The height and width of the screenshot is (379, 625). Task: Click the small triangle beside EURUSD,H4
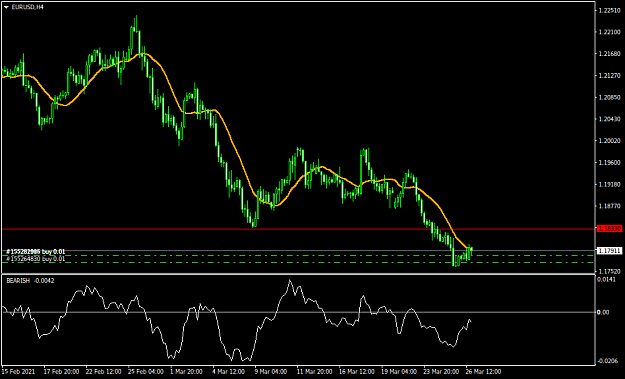coord(6,7)
